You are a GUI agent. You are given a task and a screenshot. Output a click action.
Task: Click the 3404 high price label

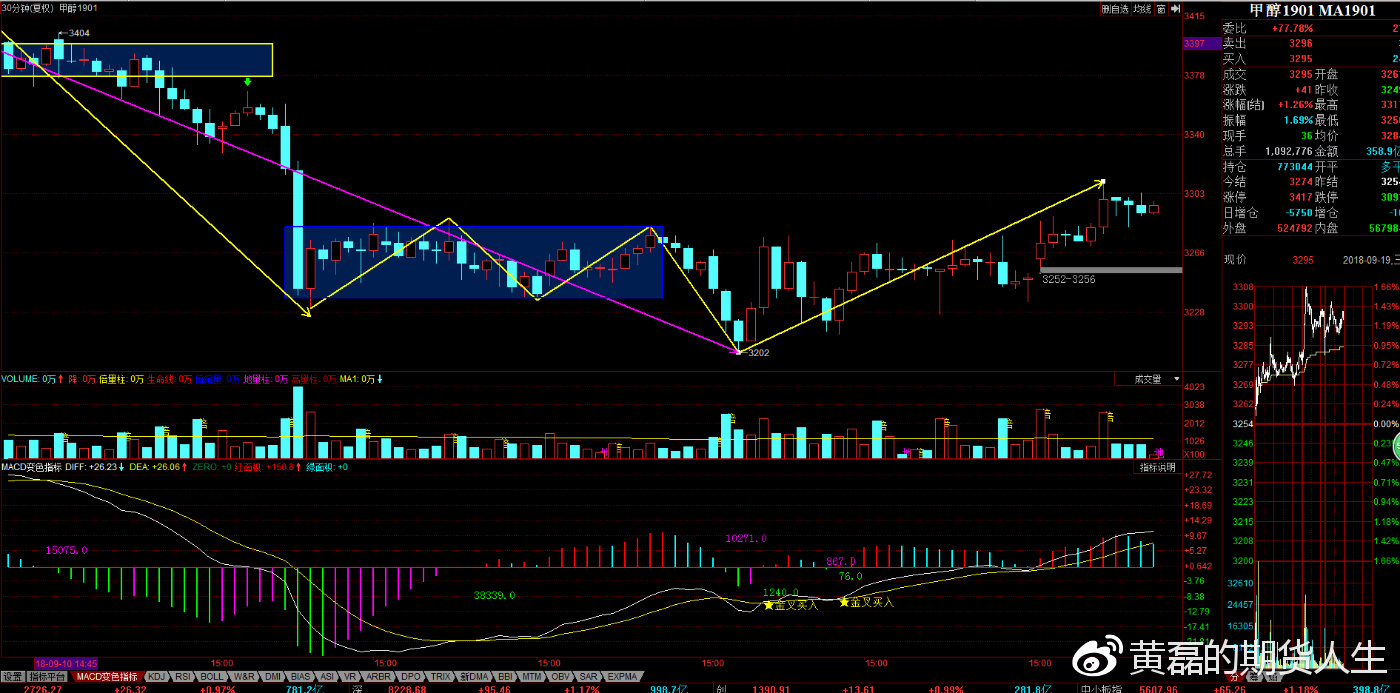[x=79, y=33]
